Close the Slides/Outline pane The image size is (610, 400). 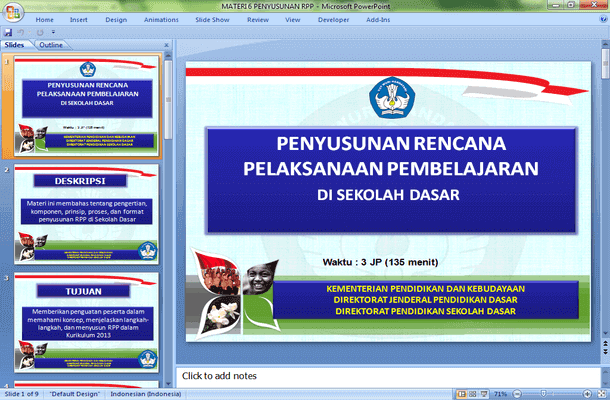coord(167,45)
